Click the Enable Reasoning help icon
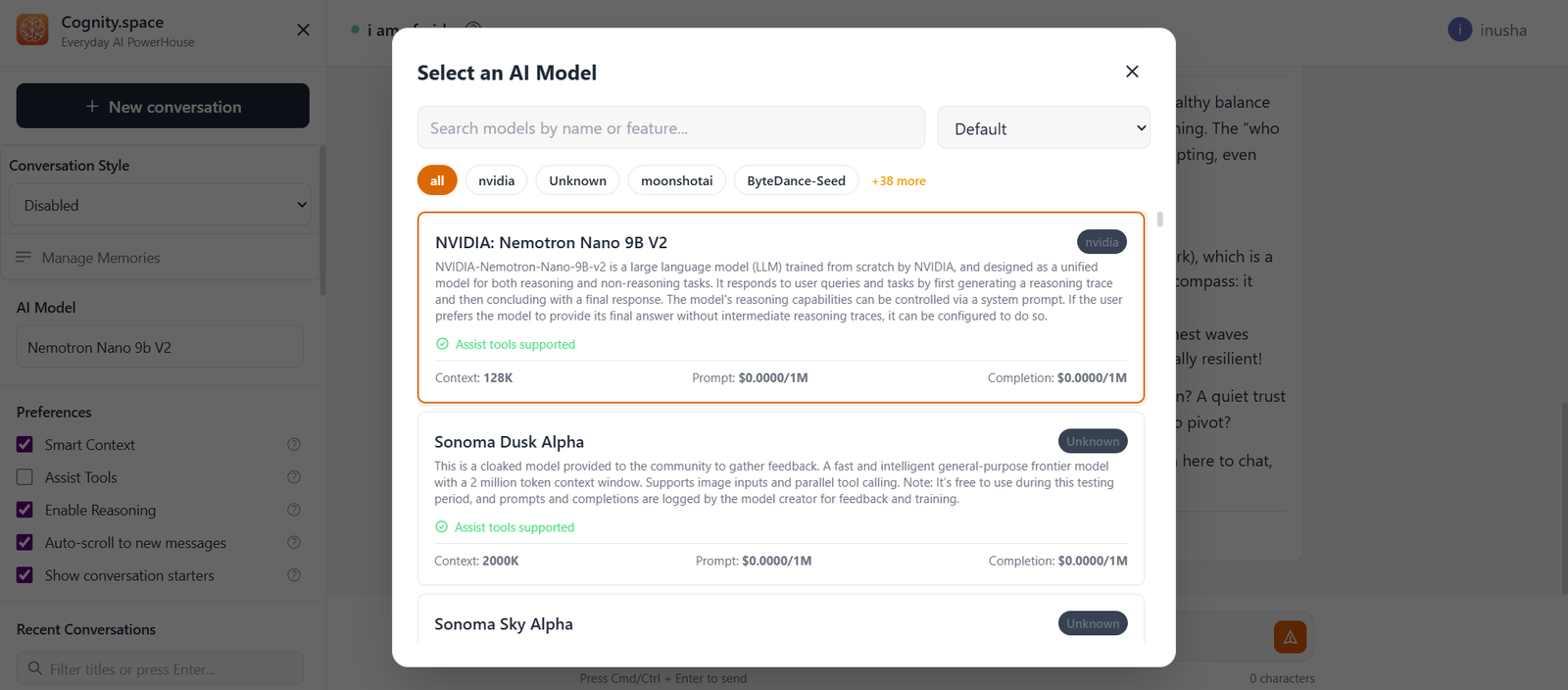 point(294,511)
